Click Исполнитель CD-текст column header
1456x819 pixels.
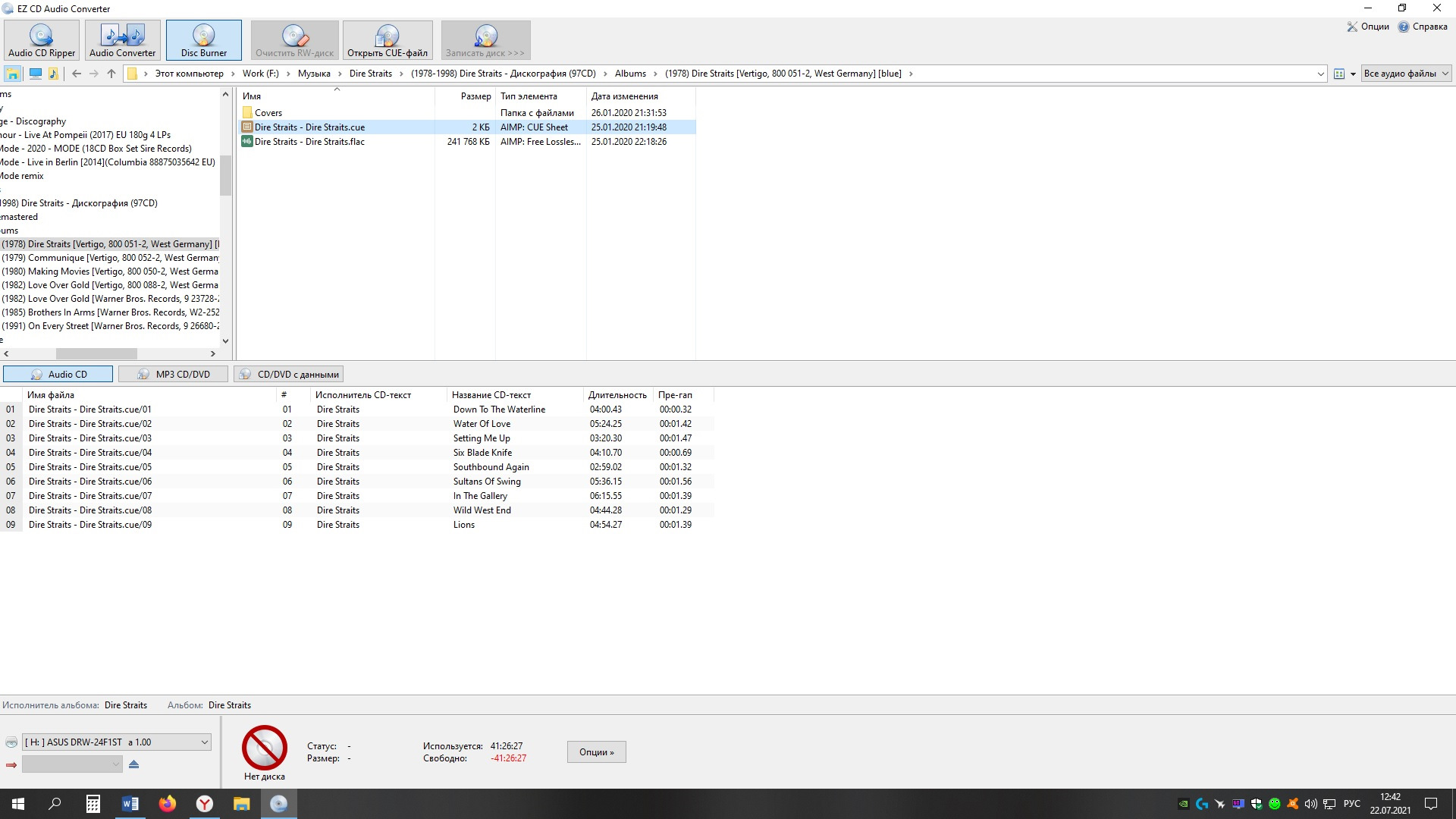click(x=378, y=395)
